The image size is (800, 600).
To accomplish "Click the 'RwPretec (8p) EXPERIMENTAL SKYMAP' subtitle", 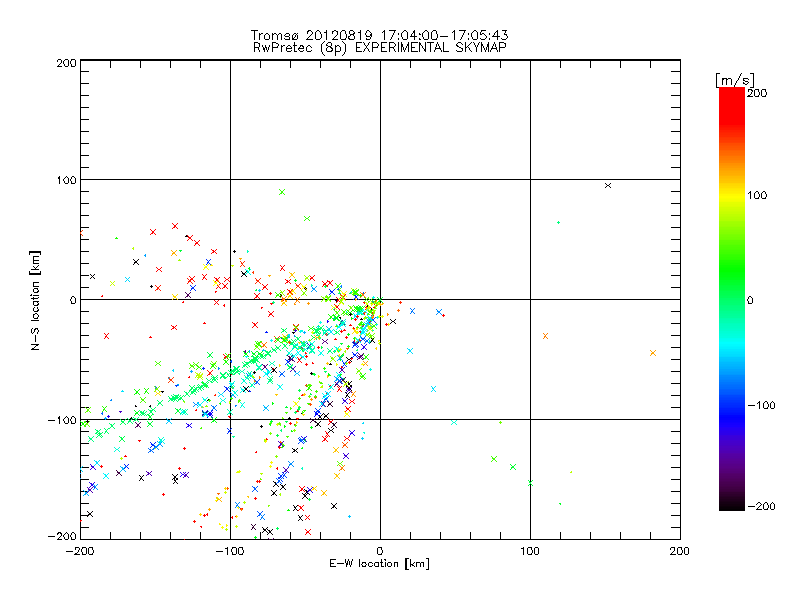I will click(x=380, y=48).
